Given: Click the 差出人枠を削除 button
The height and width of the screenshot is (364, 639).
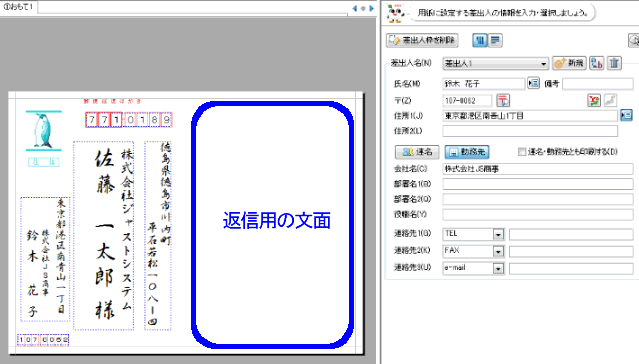Looking at the screenshot, I should point(422,40).
